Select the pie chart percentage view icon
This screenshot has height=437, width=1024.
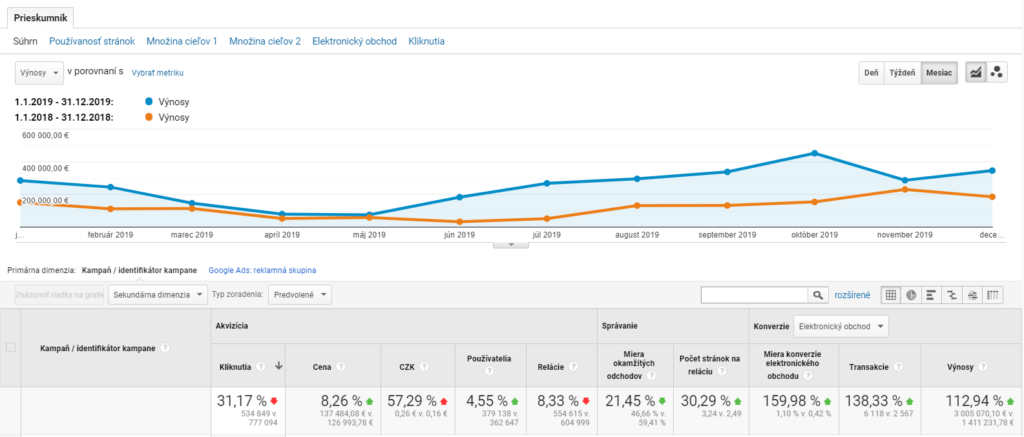(x=911, y=295)
